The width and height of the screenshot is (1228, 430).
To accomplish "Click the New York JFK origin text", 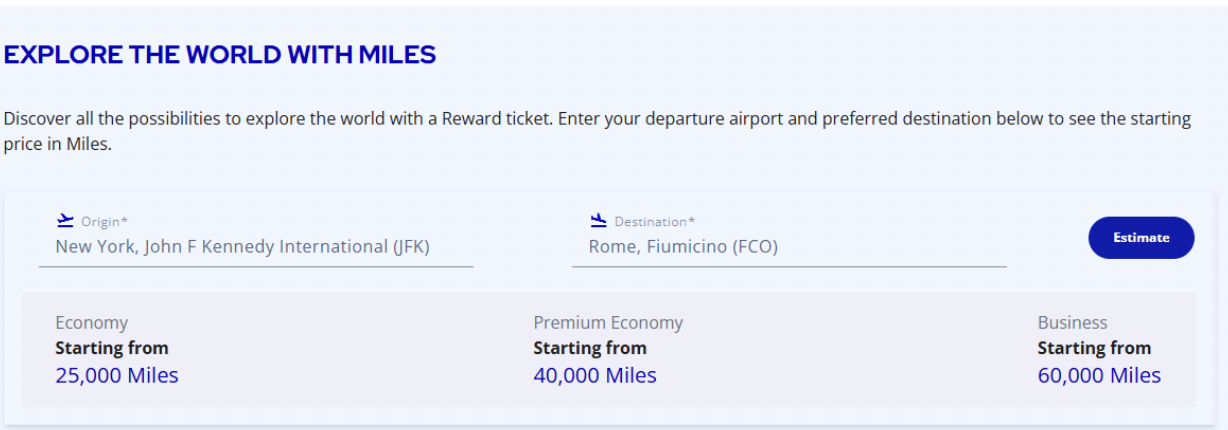I will [242, 247].
